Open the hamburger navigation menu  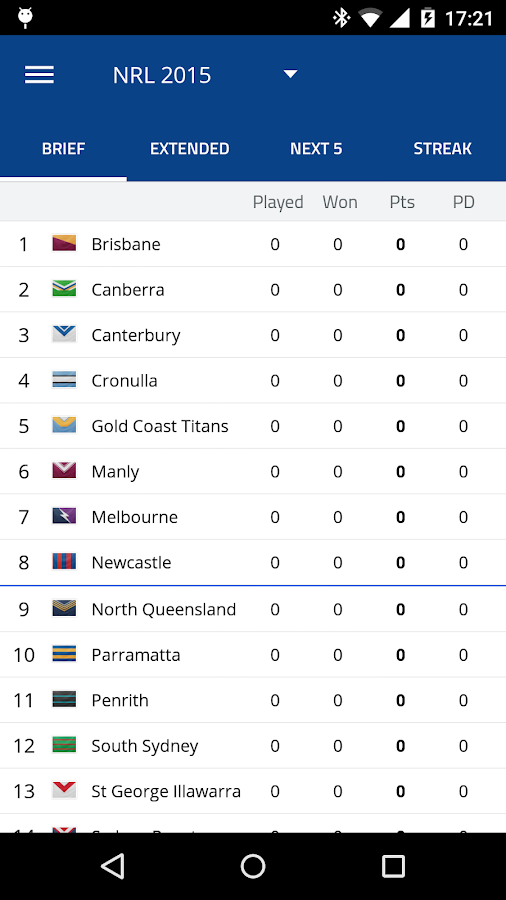(39, 75)
